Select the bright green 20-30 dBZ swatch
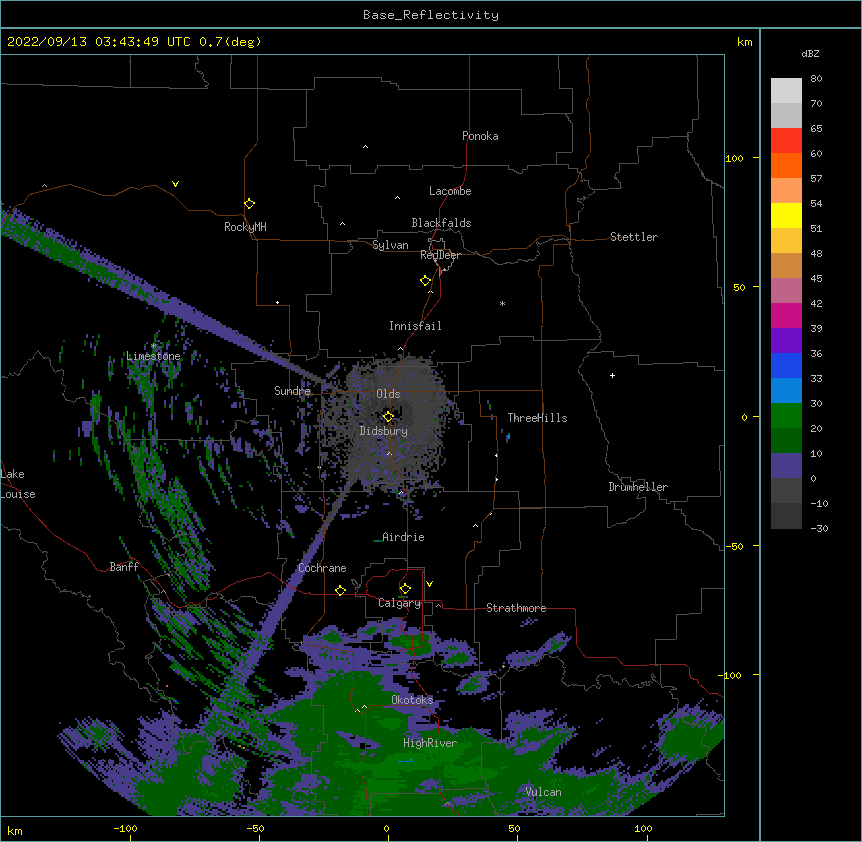 point(786,416)
